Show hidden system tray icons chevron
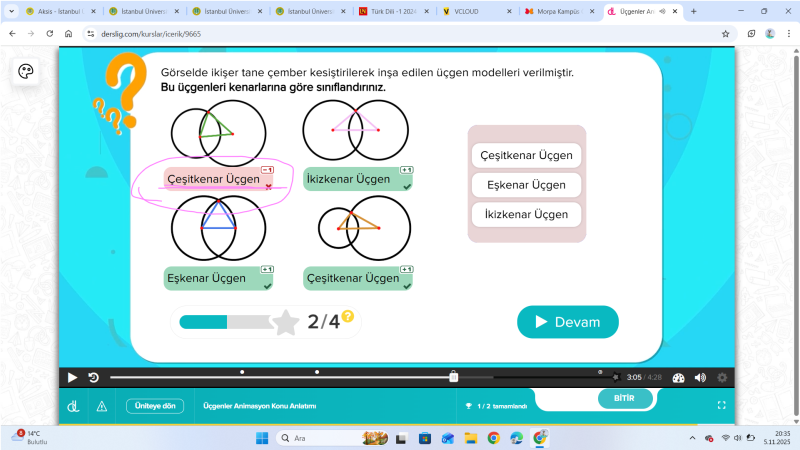The height and width of the screenshot is (450, 800). 692,438
